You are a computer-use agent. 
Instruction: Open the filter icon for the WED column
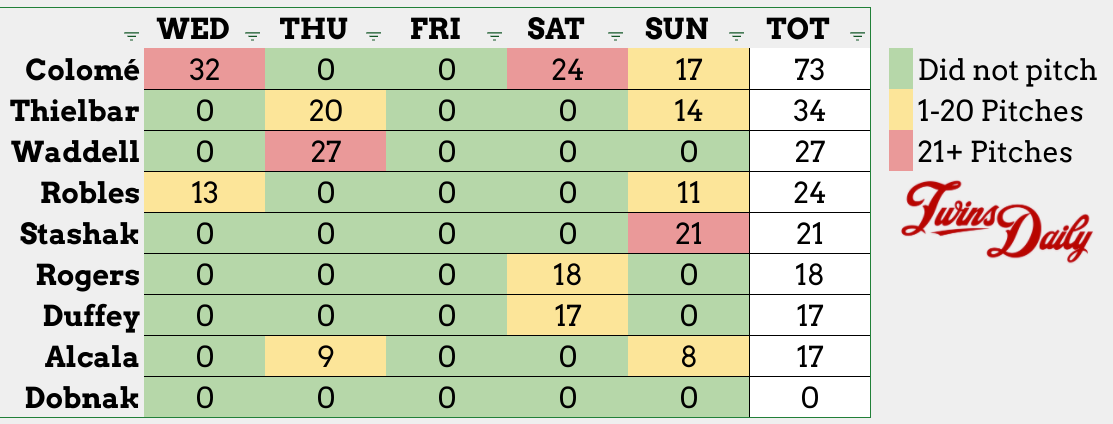[253, 36]
